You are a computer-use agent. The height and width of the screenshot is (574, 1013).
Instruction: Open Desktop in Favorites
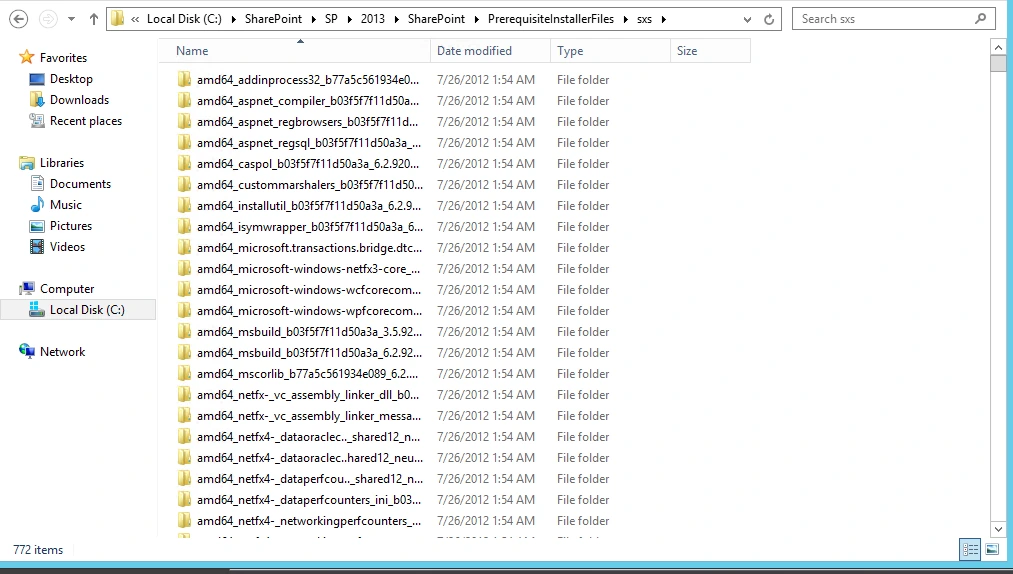tap(71, 79)
